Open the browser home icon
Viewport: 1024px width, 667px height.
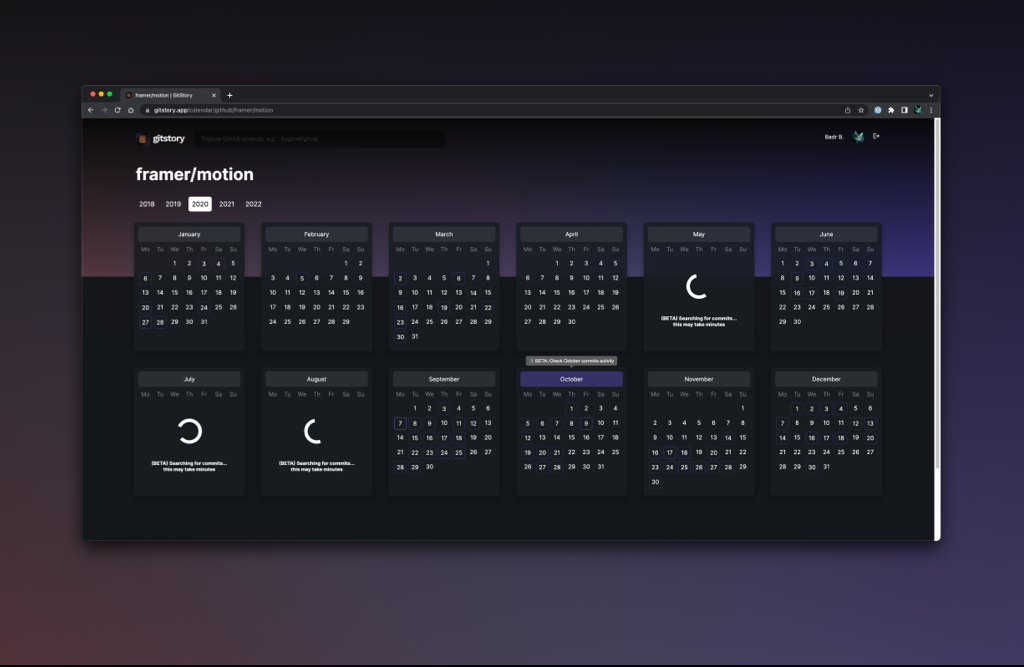click(131, 110)
